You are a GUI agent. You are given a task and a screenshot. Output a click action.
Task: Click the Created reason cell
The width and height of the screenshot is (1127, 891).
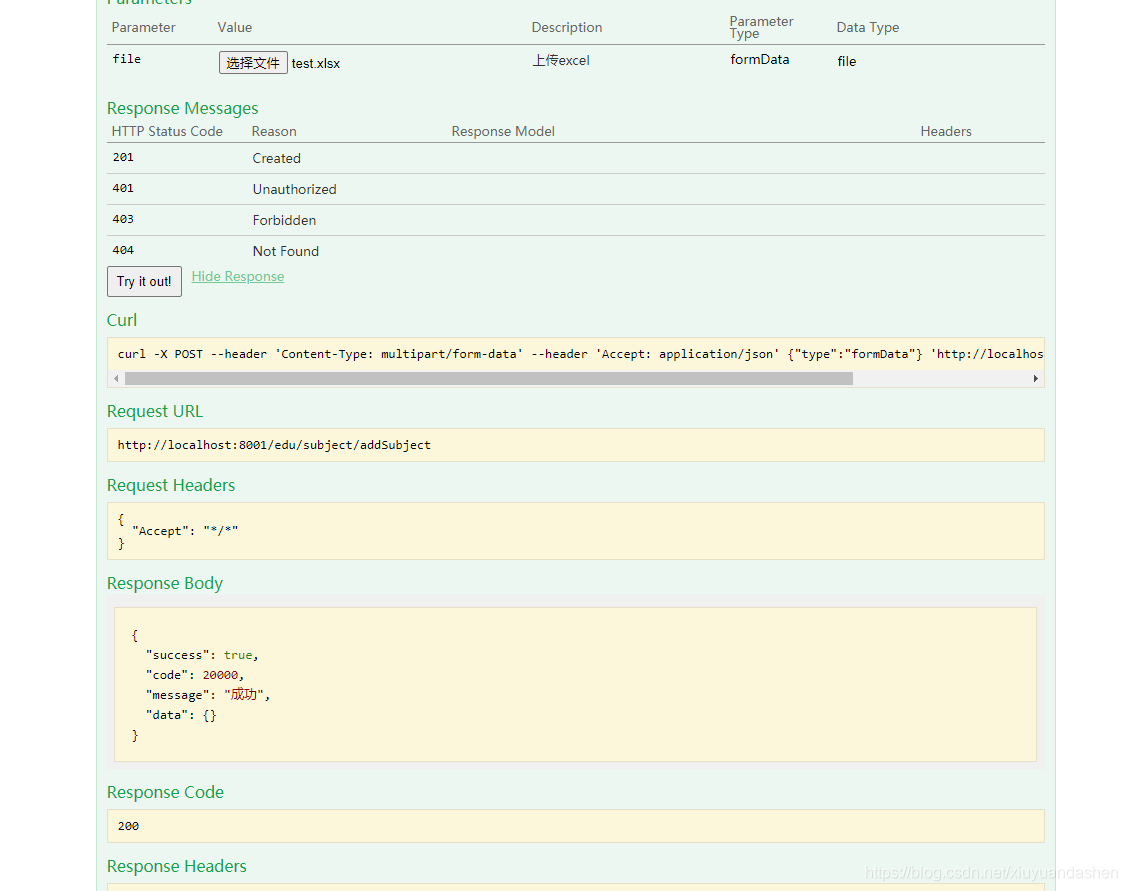[x=277, y=158]
